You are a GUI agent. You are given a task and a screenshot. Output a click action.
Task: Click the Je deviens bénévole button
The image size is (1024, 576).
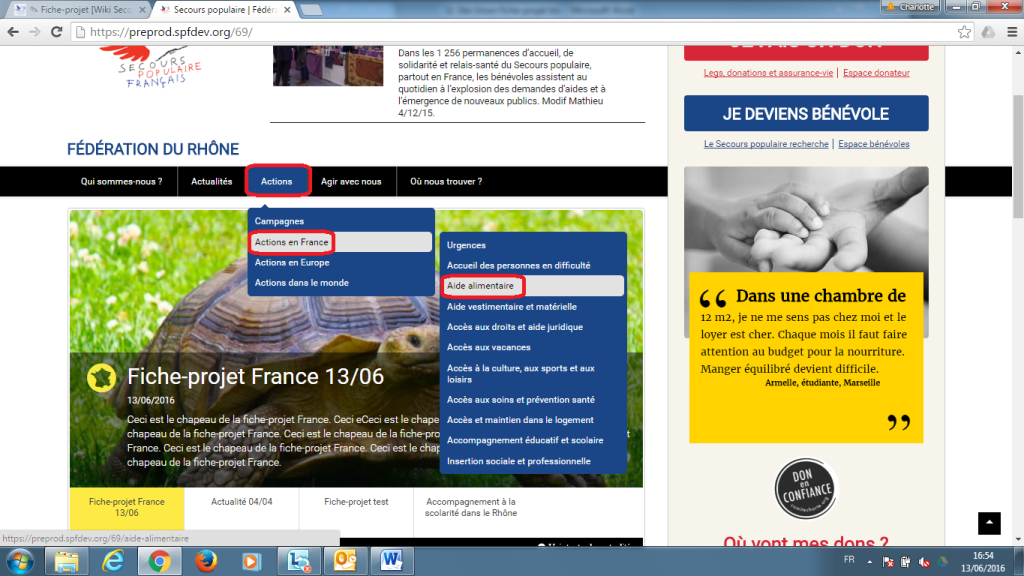(806, 114)
